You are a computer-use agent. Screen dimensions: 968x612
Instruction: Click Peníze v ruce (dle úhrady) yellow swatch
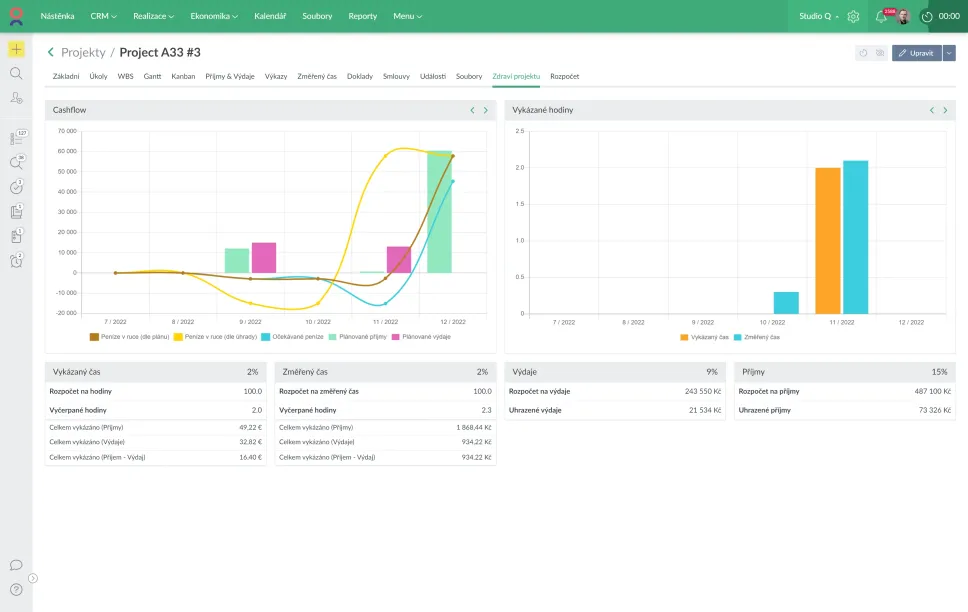(177, 337)
